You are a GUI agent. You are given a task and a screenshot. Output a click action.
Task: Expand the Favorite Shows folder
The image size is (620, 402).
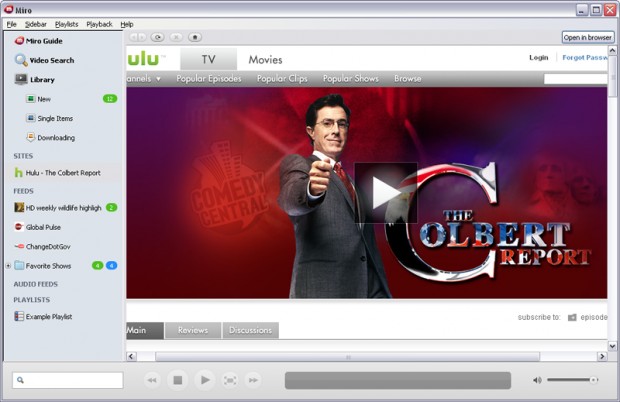click(x=8, y=266)
